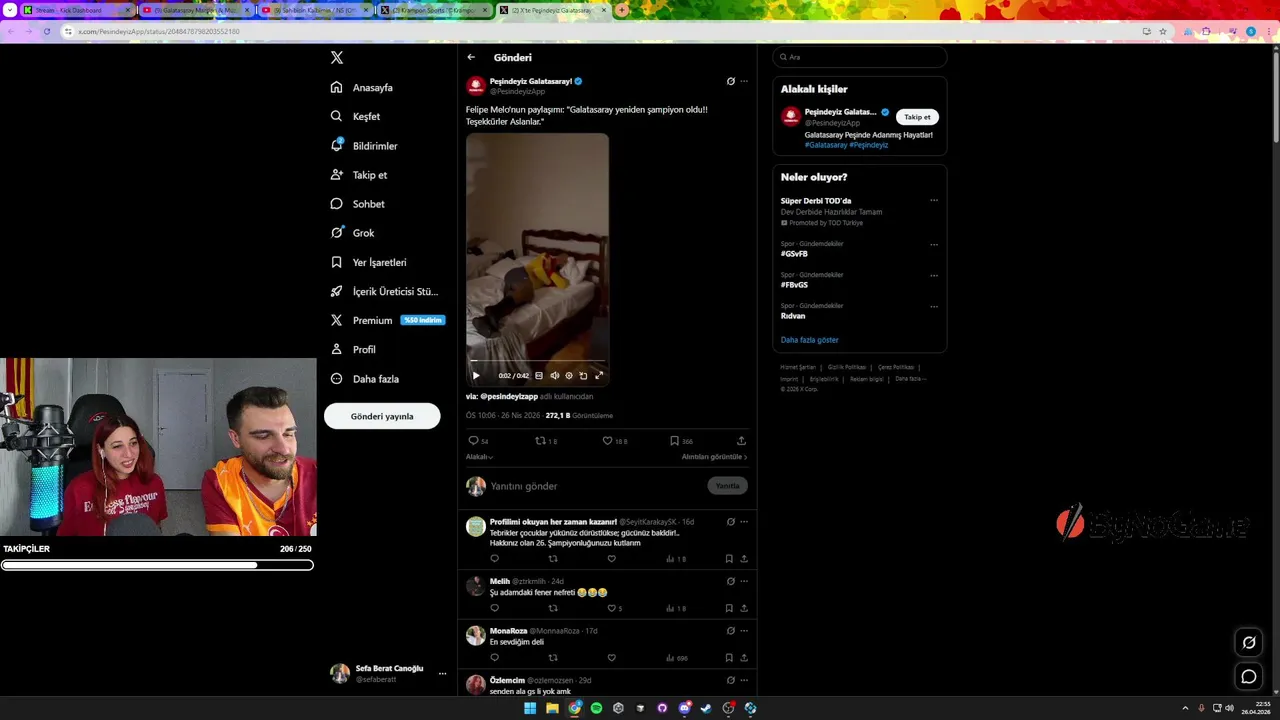Open Windows Start menu
Image resolution: width=1280 pixels, height=720 pixels.
point(530,708)
